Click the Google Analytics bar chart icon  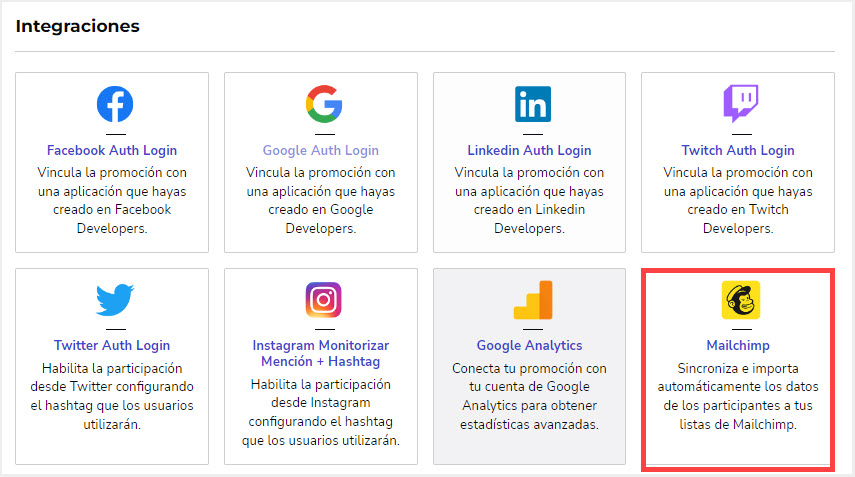tap(533, 299)
